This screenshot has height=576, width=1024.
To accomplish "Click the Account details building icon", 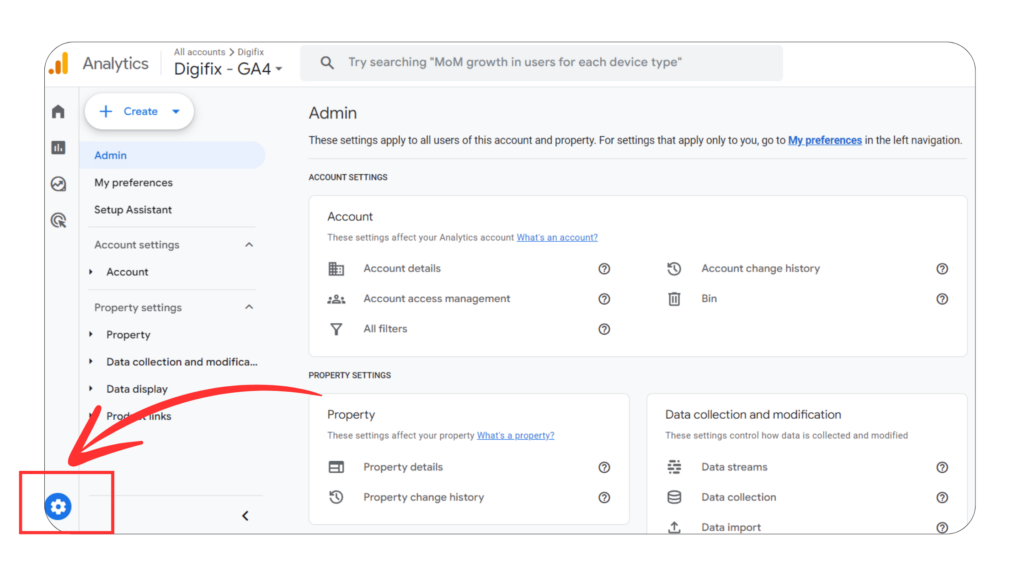I will [x=336, y=268].
